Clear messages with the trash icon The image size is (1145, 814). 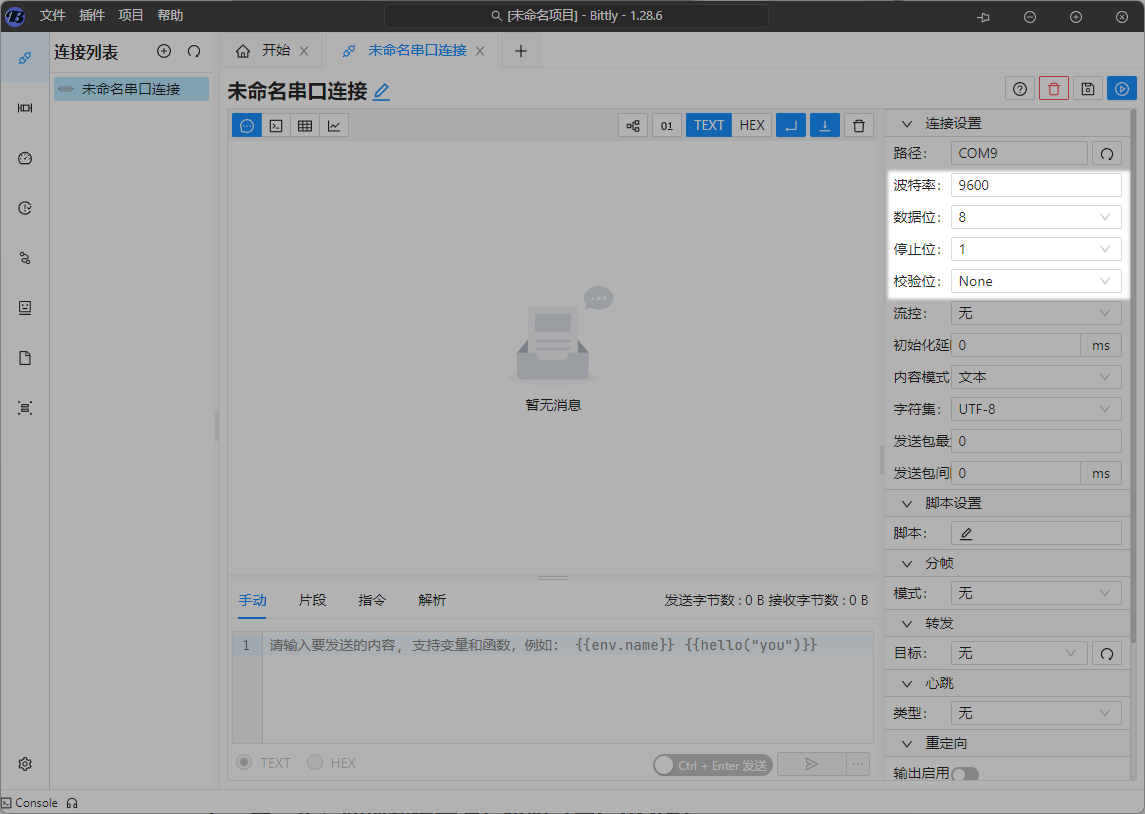click(x=858, y=125)
